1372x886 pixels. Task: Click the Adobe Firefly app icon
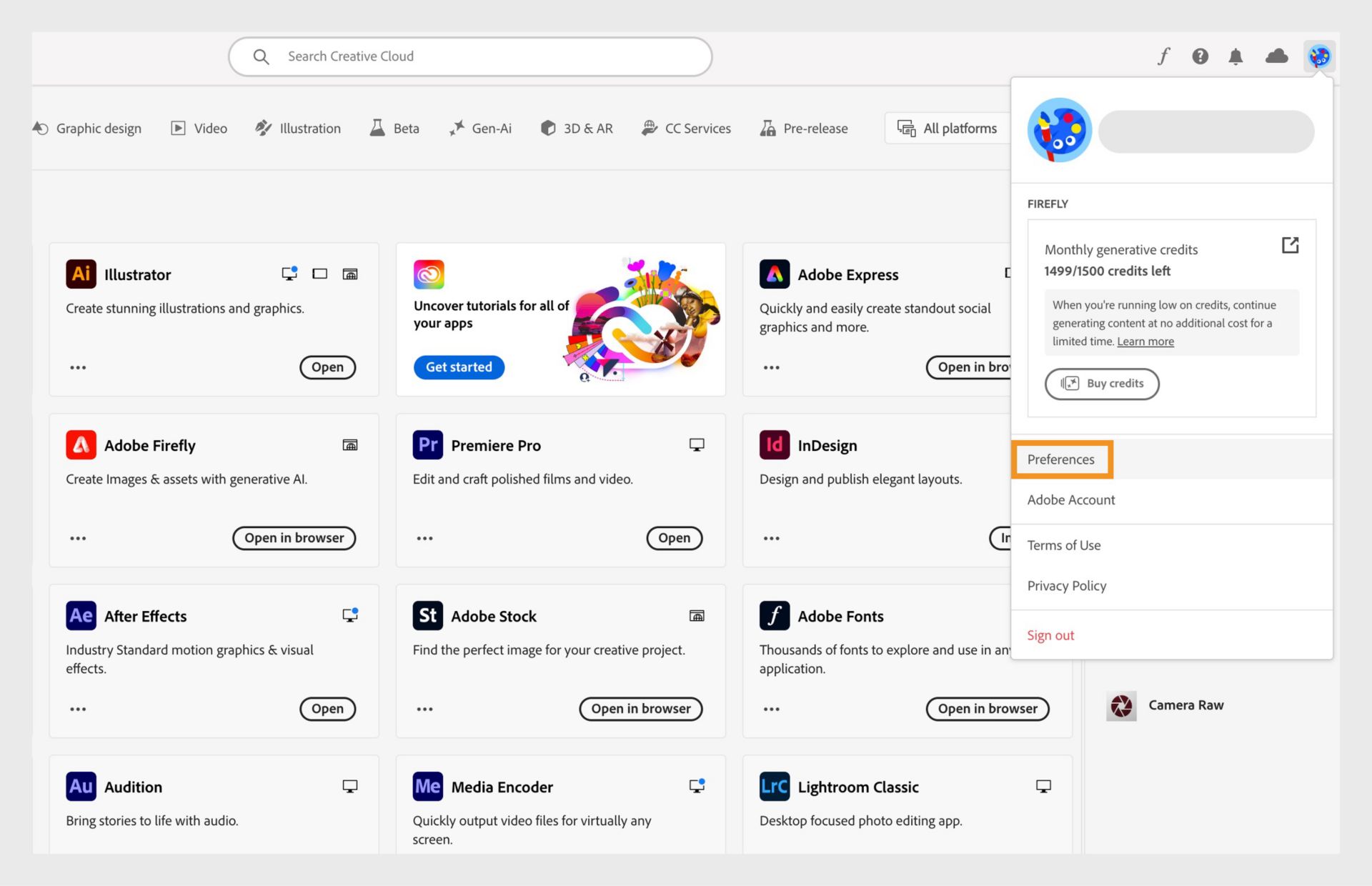(81, 444)
